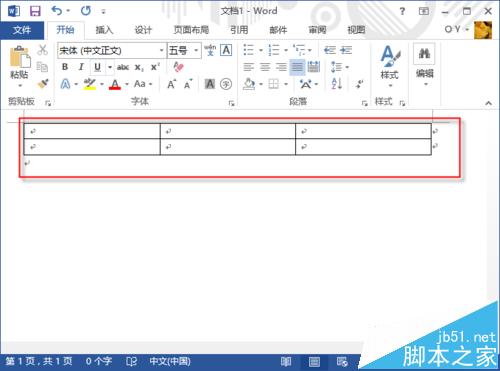
Task: Align text right
Action: click(281, 67)
